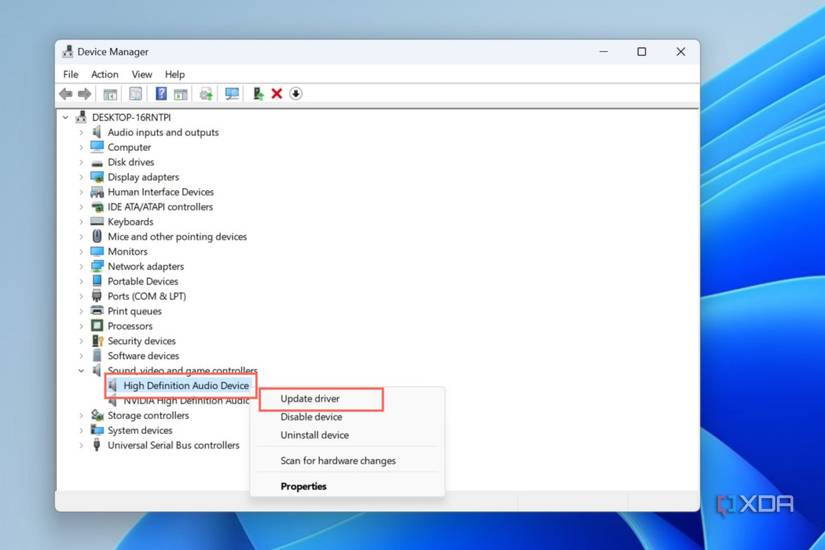Click the Storage controllers icon
This screenshot has height=550, width=825.
[x=97, y=415]
